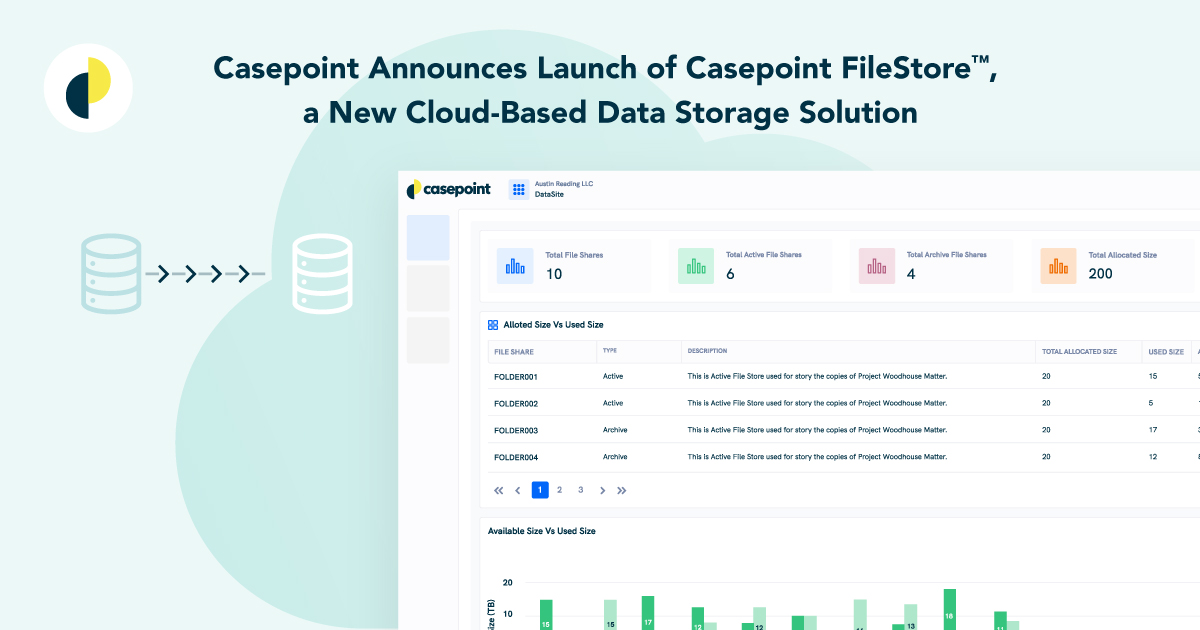The image size is (1200, 630).
Task: Go to page 3 of the file share table
Action: [x=580, y=490]
